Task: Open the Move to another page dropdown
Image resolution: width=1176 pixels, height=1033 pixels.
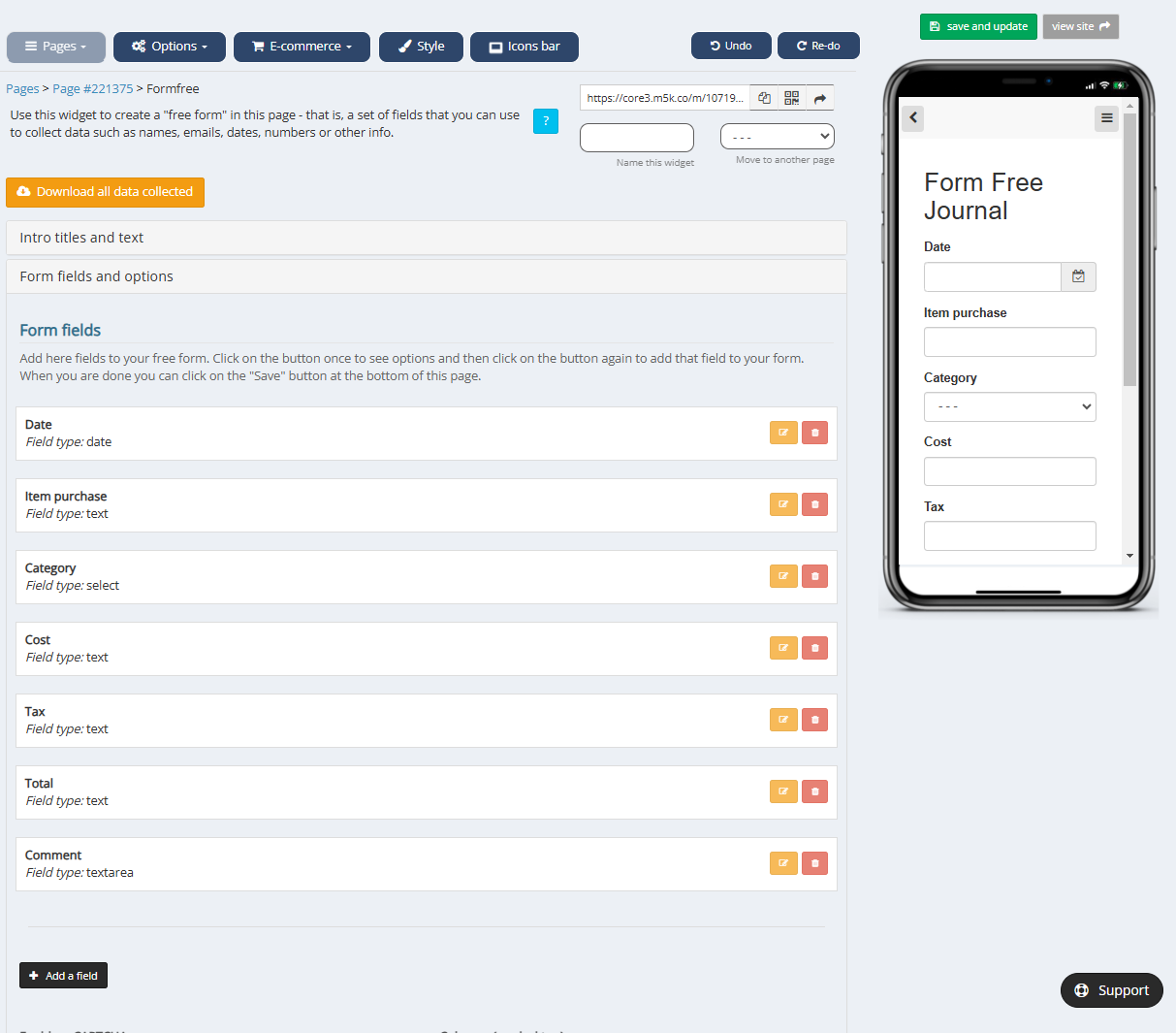Action: pyautogui.click(x=777, y=136)
